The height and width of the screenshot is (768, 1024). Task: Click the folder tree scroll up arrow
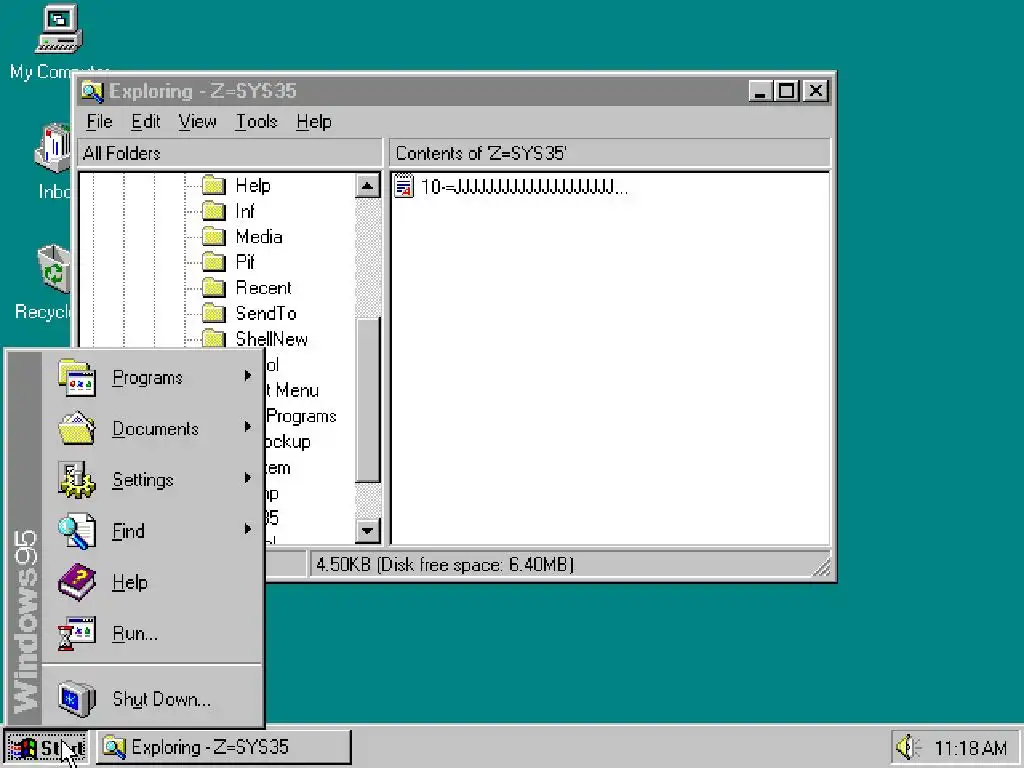click(368, 186)
